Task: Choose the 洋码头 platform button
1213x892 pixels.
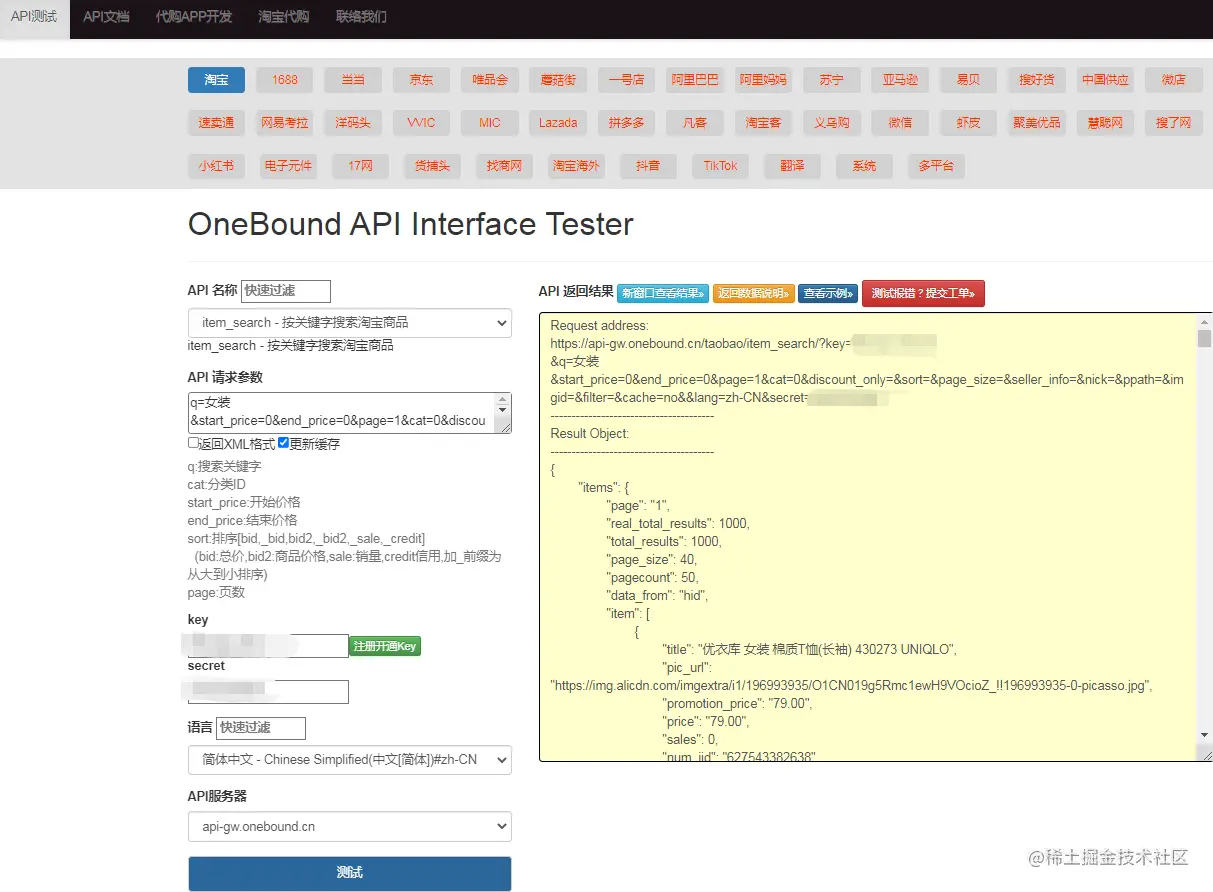Action: 353,123
